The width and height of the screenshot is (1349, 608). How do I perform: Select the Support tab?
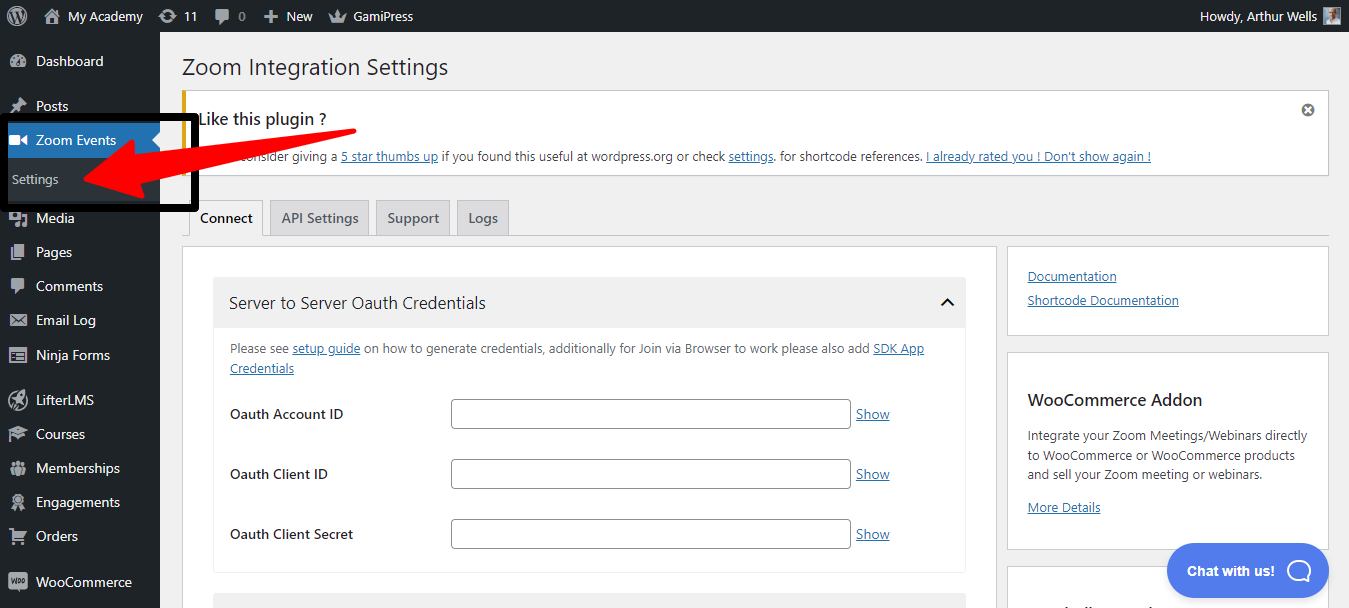[413, 218]
